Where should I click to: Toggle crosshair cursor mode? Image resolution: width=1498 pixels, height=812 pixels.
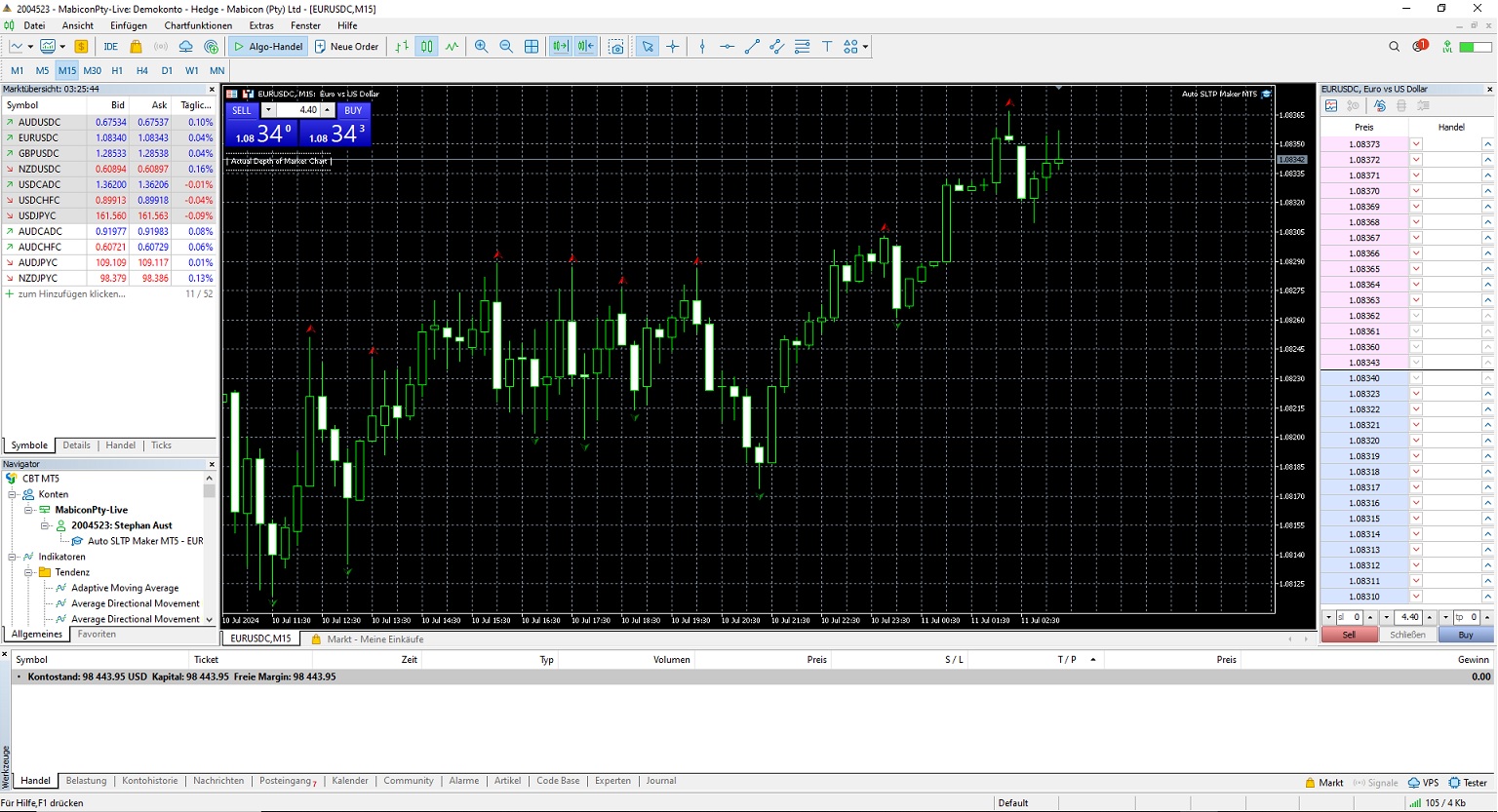[x=673, y=47]
